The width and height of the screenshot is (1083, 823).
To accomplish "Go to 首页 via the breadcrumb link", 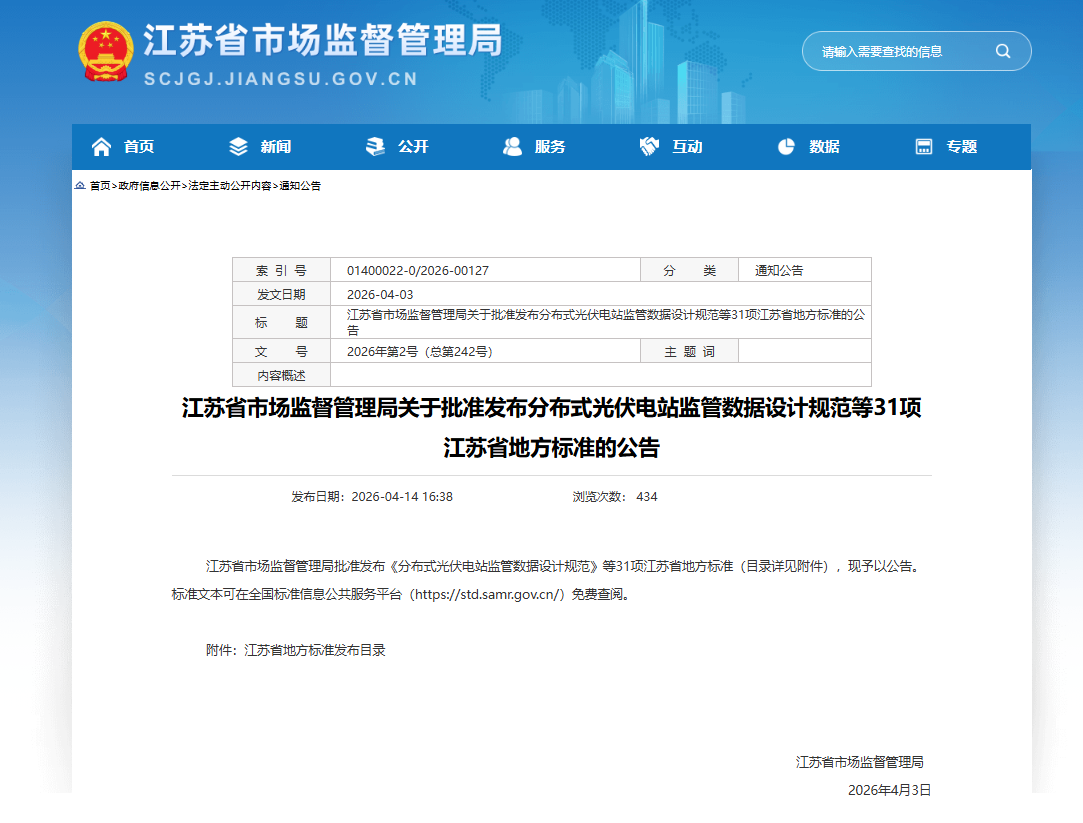I will click(x=100, y=186).
